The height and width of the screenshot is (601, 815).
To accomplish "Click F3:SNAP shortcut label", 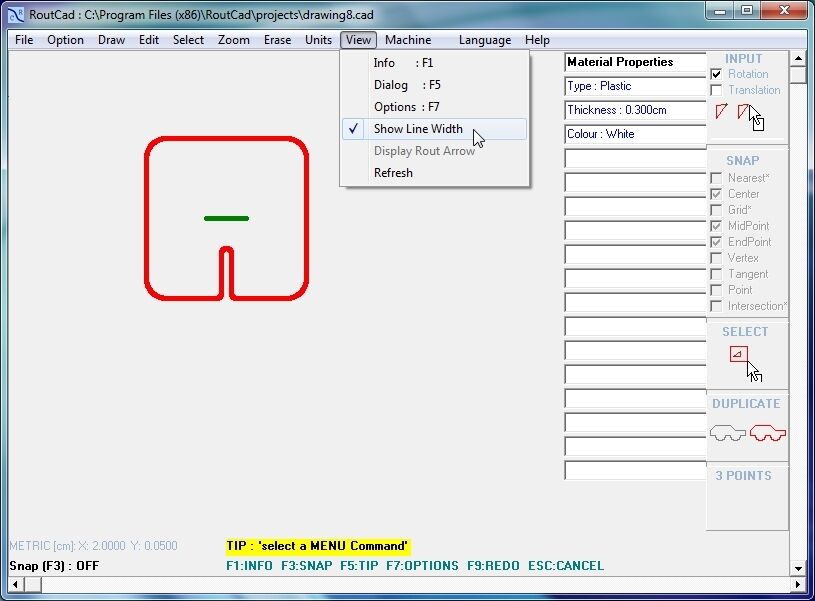I will [307, 566].
